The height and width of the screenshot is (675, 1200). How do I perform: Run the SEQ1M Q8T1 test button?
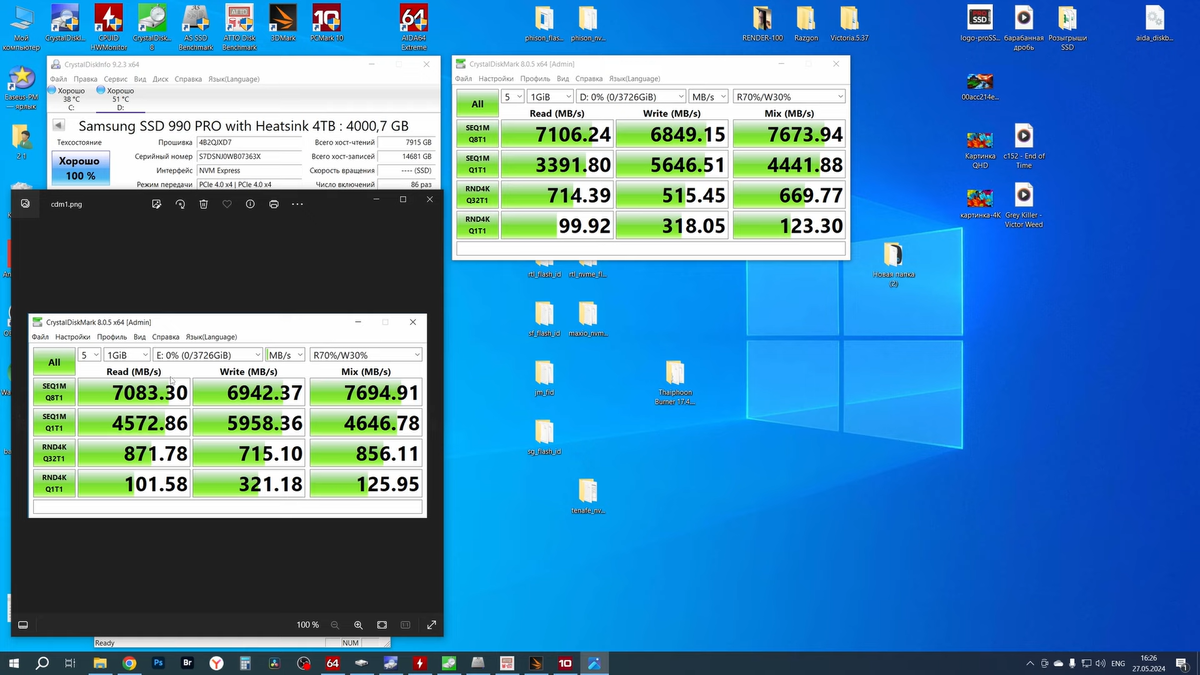477,134
